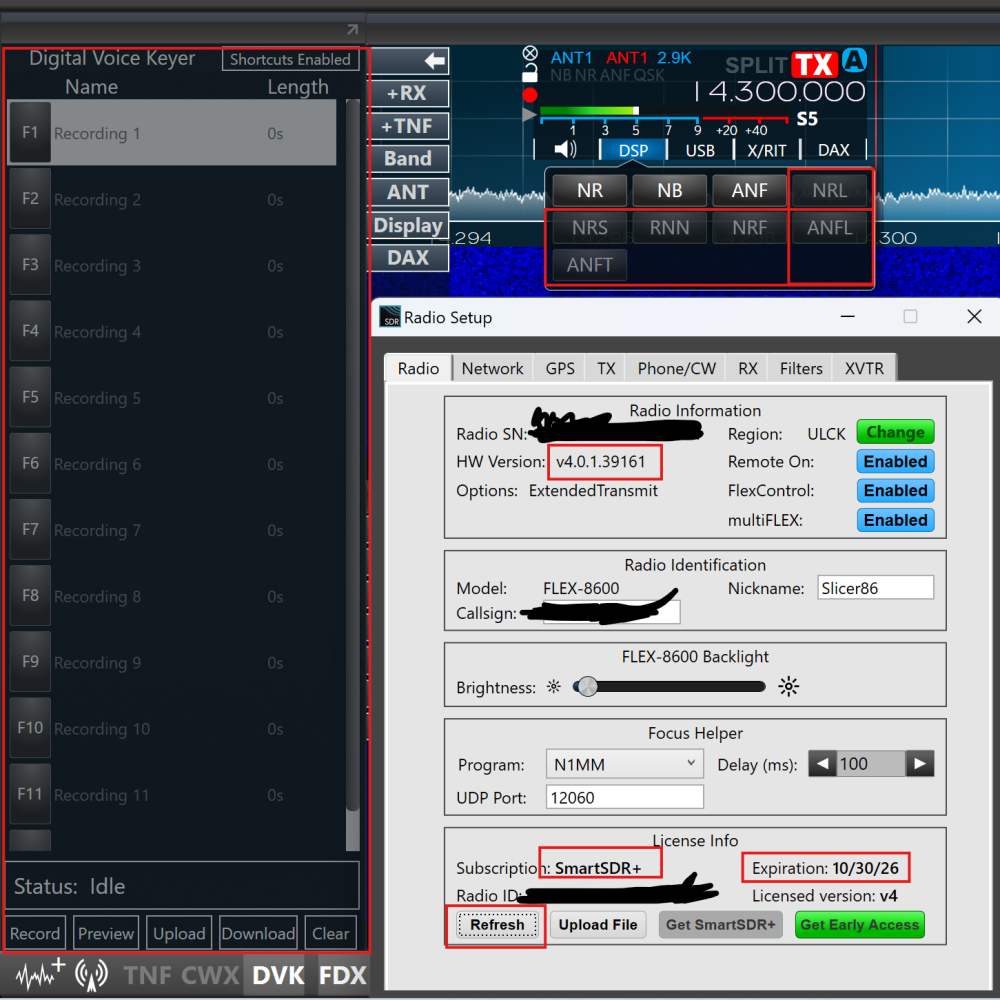Screen dimensions: 1000x1000
Task: Toggle the NRL button
Action: click(x=829, y=191)
